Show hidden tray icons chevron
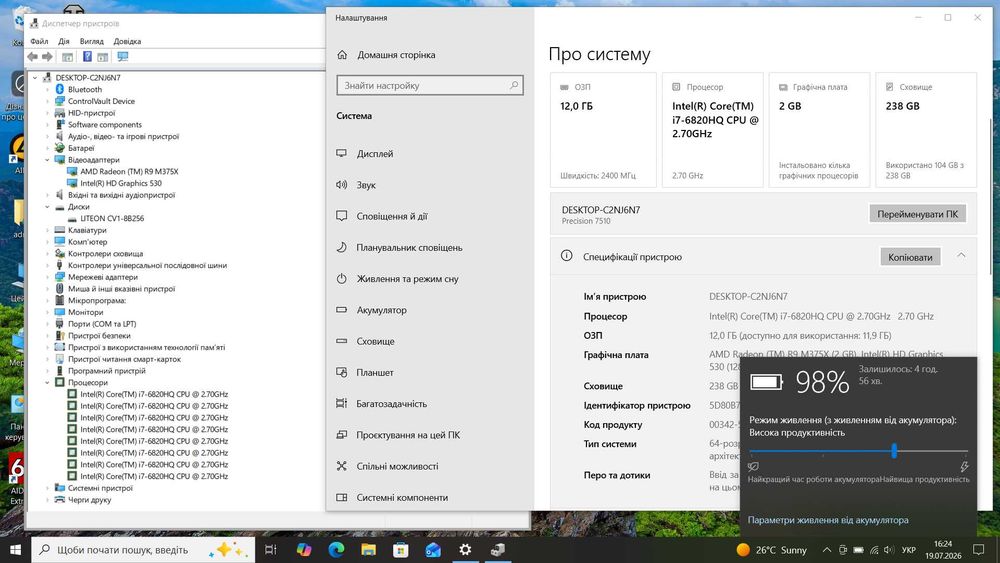This screenshot has width=1000, height=563. click(827, 550)
